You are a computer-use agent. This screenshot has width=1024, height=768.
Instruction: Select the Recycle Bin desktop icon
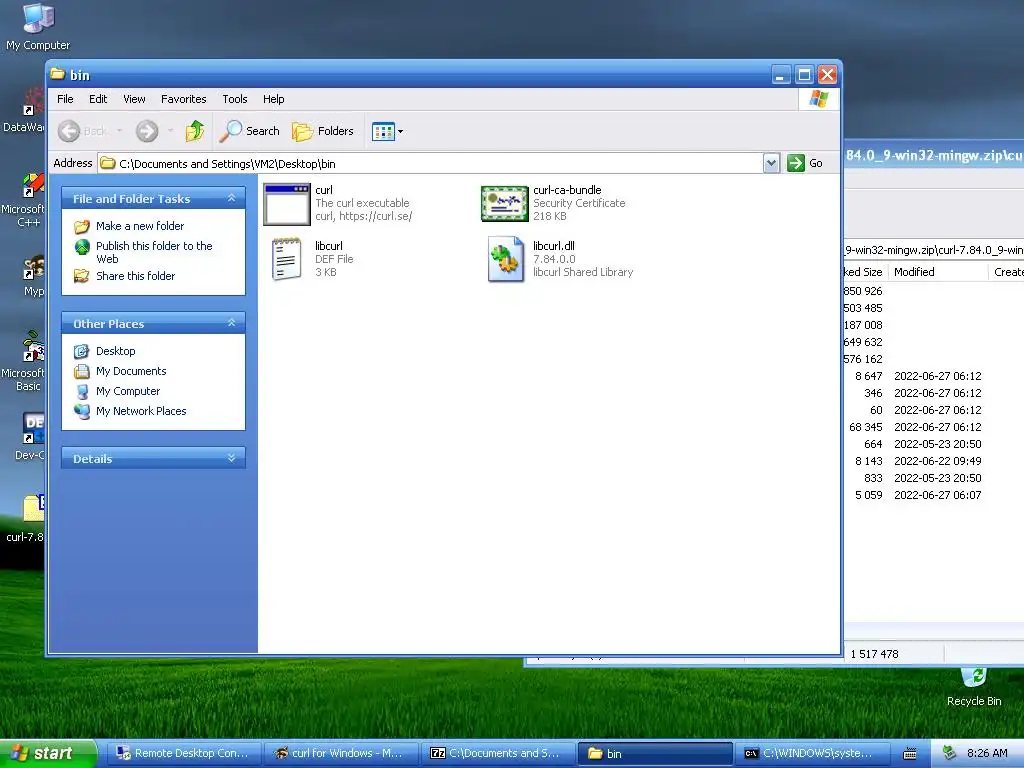974,688
